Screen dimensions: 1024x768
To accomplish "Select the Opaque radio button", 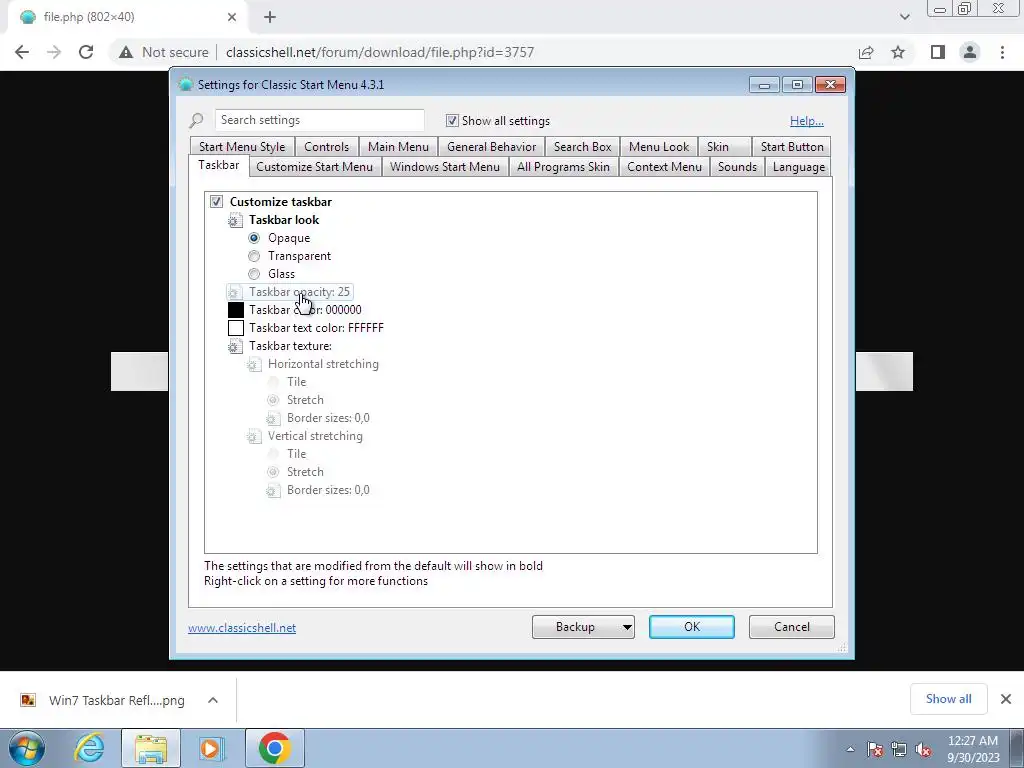I will pyautogui.click(x=254, y=238).
